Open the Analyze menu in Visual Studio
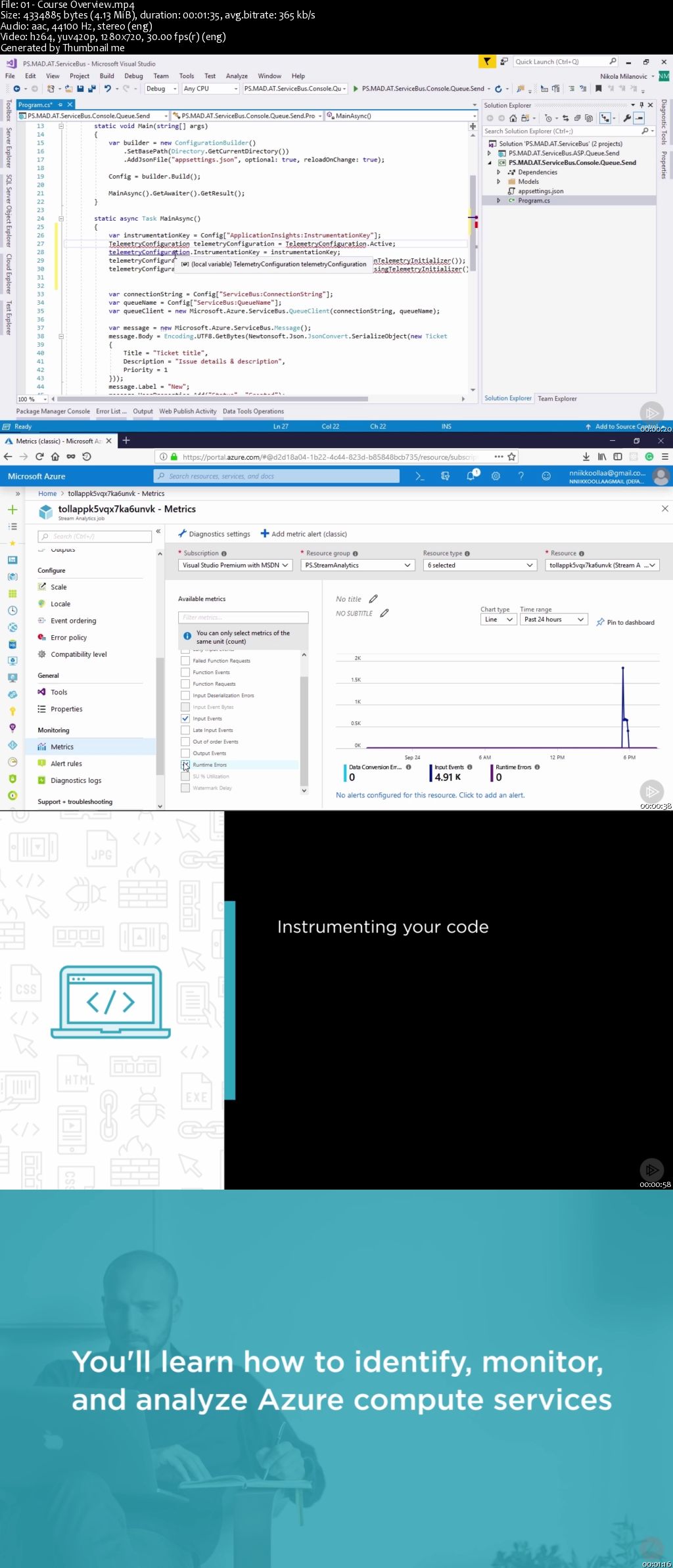The image size is (673, 1568). [x=237, y=76]
